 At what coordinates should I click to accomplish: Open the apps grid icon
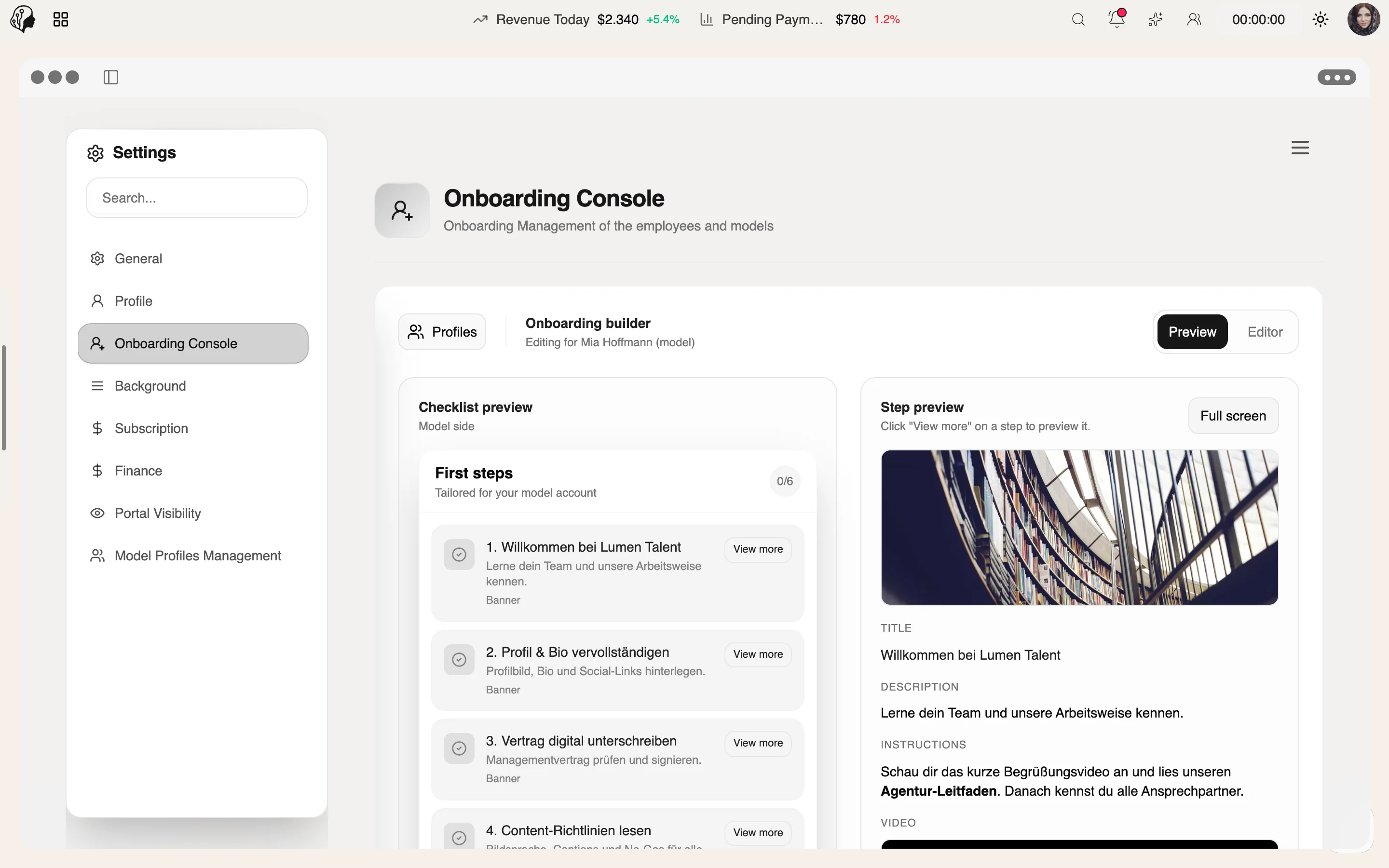coord(61,19)
